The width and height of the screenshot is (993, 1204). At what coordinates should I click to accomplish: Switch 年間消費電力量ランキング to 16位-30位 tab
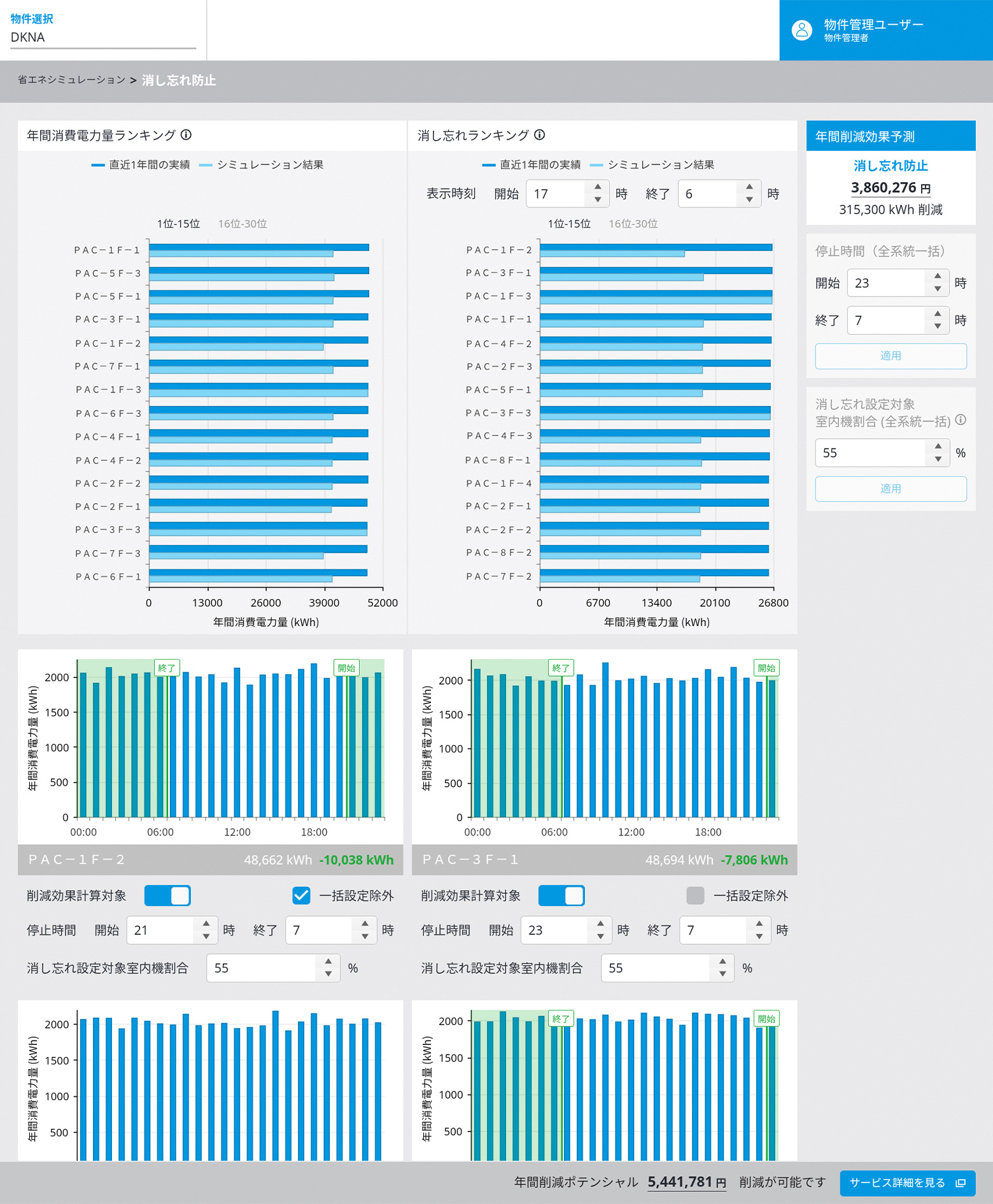click(243, 224)
